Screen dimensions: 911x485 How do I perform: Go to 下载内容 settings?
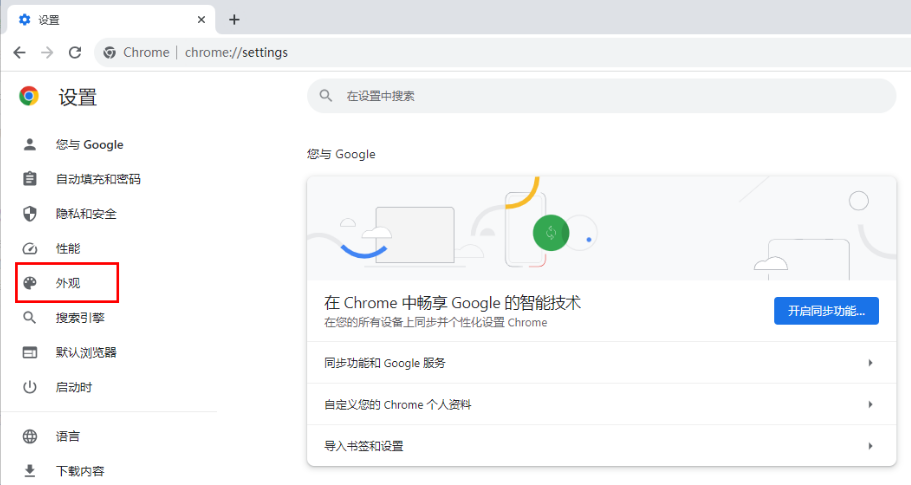(x=80, y=470)
